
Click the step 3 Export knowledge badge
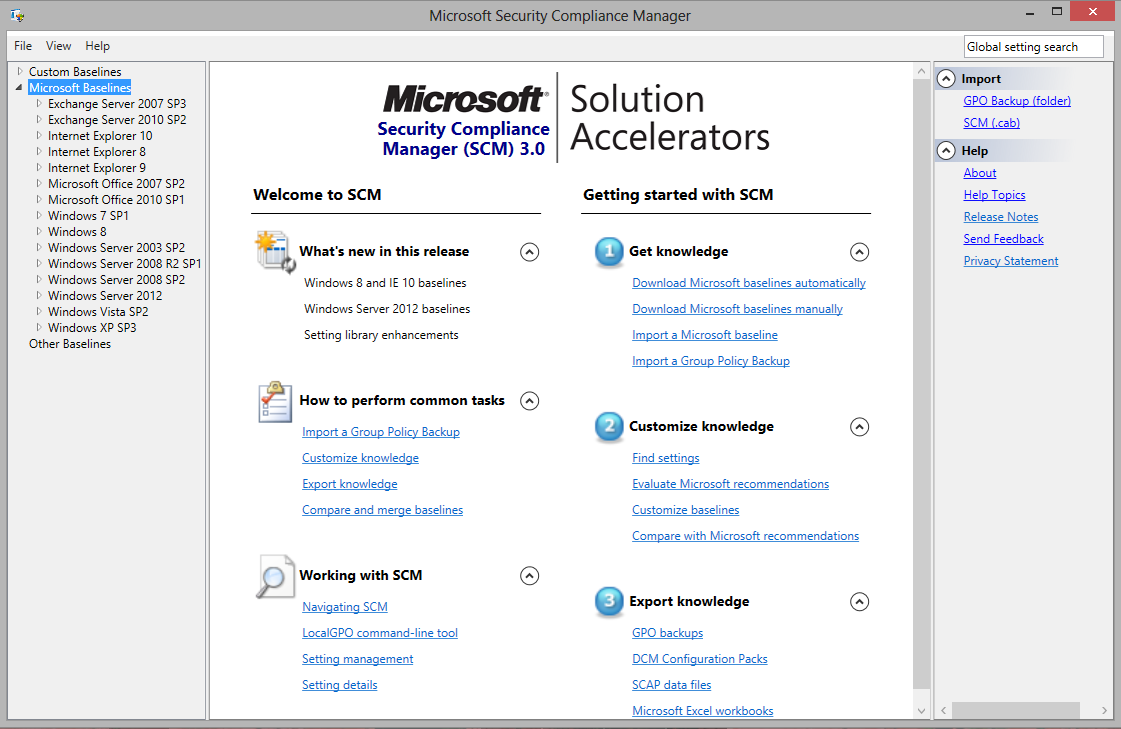coord(609,601)
